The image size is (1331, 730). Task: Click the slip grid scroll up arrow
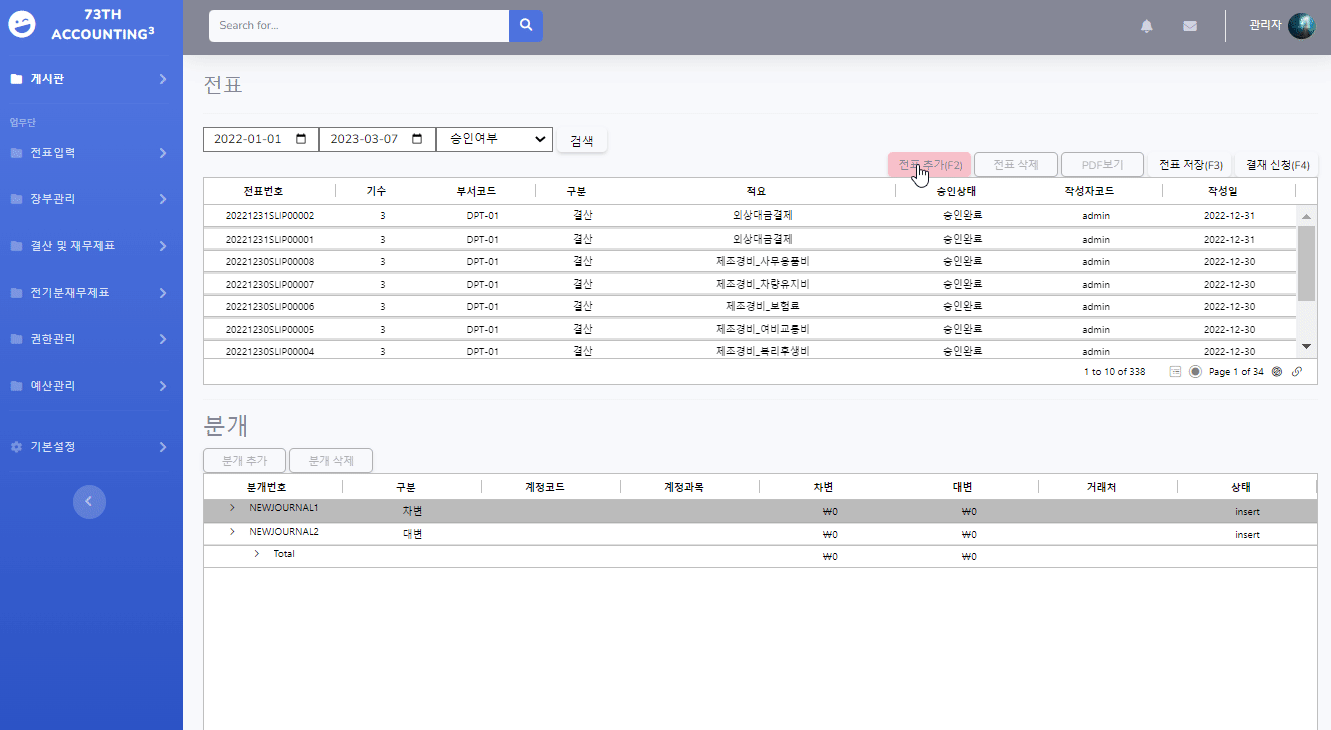(1306, 215)
